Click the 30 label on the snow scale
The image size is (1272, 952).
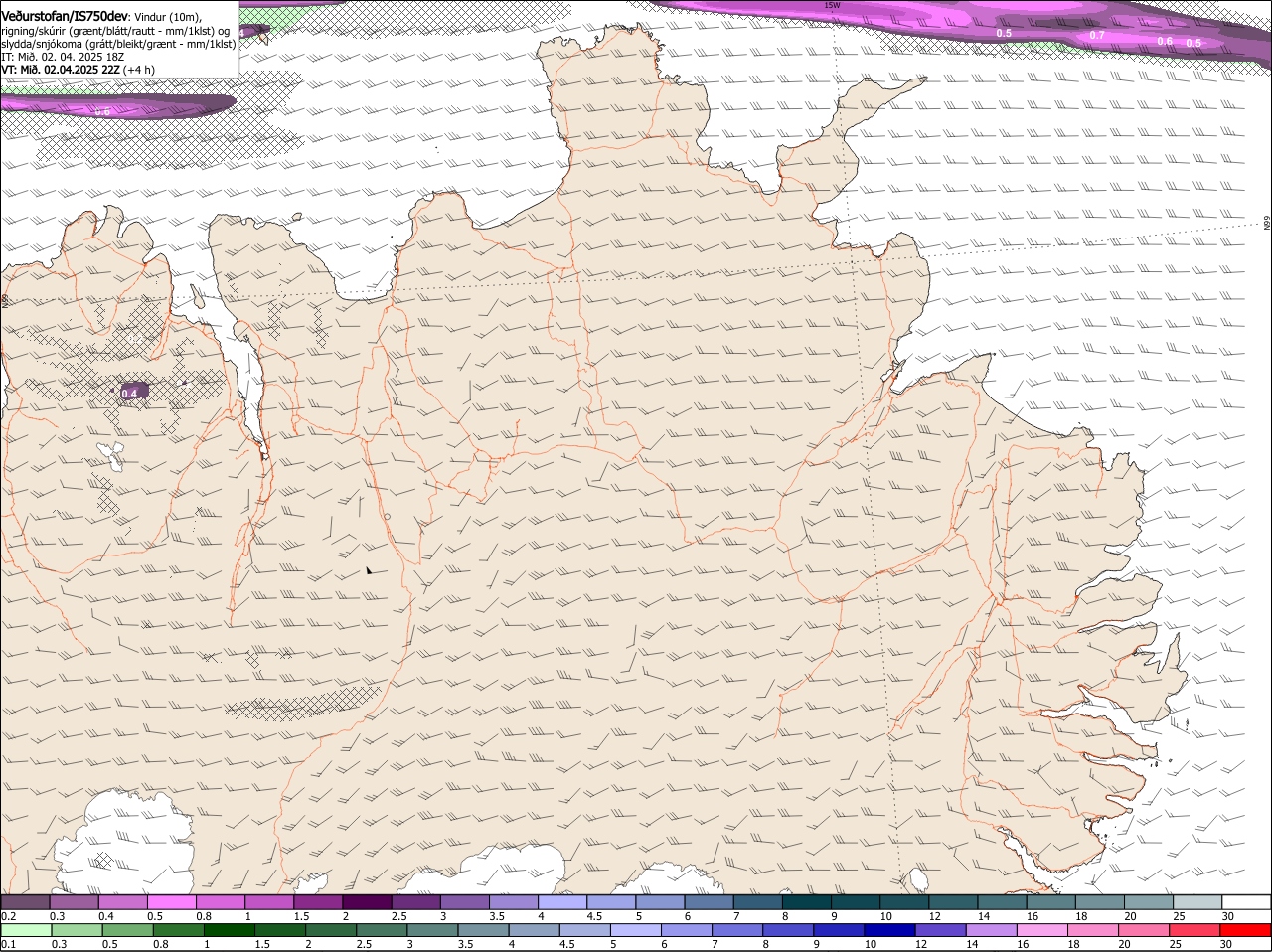point(1228,915)
